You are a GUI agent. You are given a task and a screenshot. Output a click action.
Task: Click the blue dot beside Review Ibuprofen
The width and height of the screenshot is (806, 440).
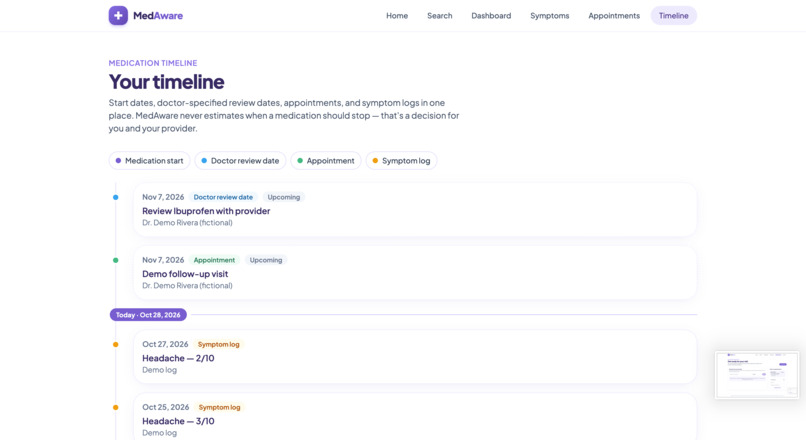point(116,197)
